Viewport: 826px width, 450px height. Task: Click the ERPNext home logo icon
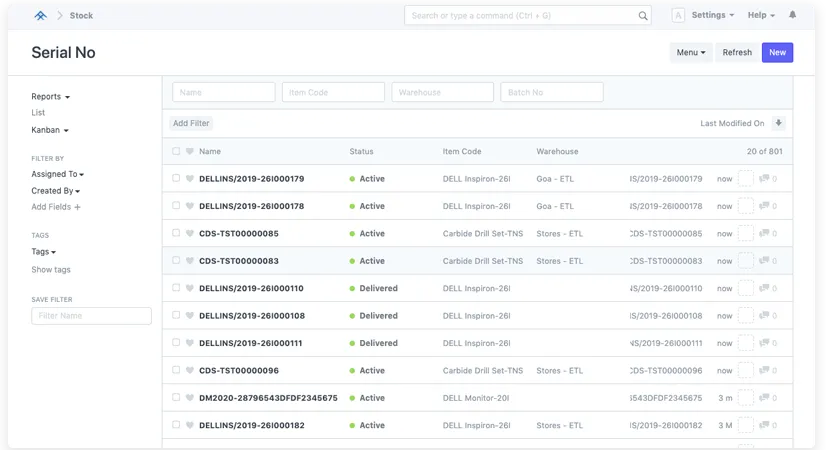pyautogui.click(x=40, y=16)
